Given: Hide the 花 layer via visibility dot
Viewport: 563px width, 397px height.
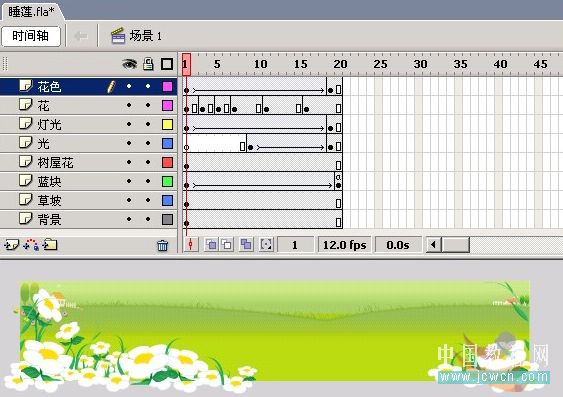Looking at the screenshot, I should pos(129,105).
